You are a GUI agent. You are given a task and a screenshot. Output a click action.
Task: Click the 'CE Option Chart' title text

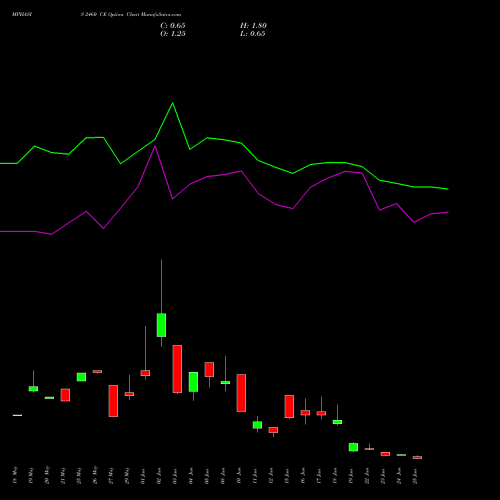pos(120,15)
